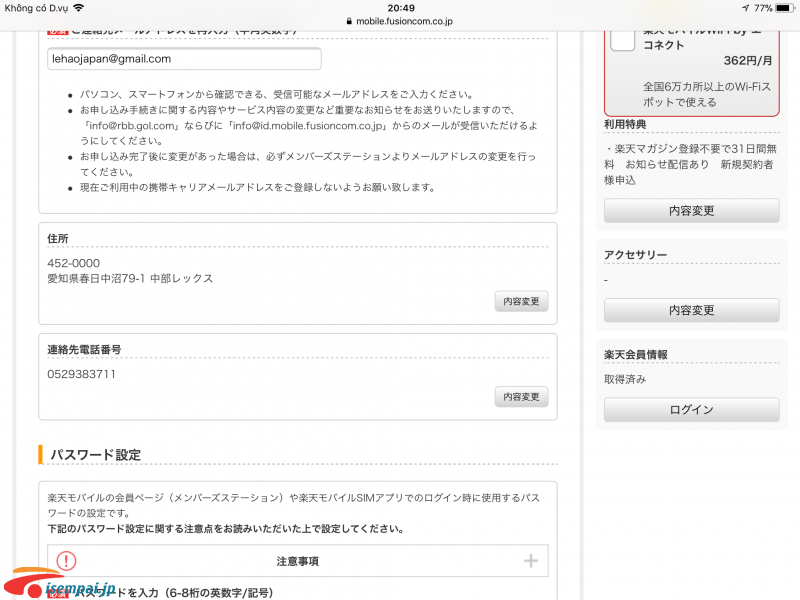This screenshot has height=600, width=800.
Task: Click the 連絡先電話番号 heading
Action: click(84, 349)
